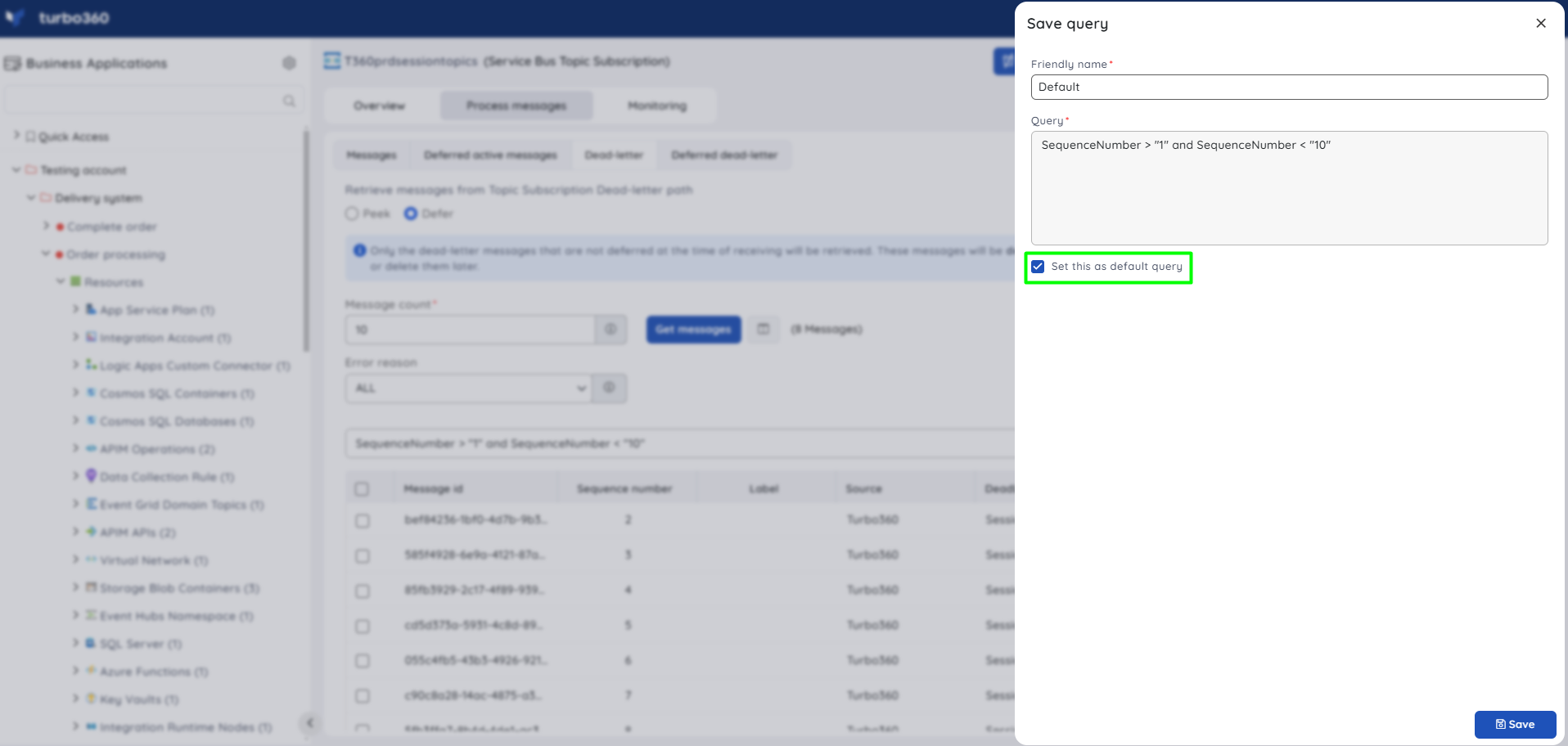Open the Messages sub-tab
Viewport: 1568px width, 746px height.
click(x=372, y=155)
